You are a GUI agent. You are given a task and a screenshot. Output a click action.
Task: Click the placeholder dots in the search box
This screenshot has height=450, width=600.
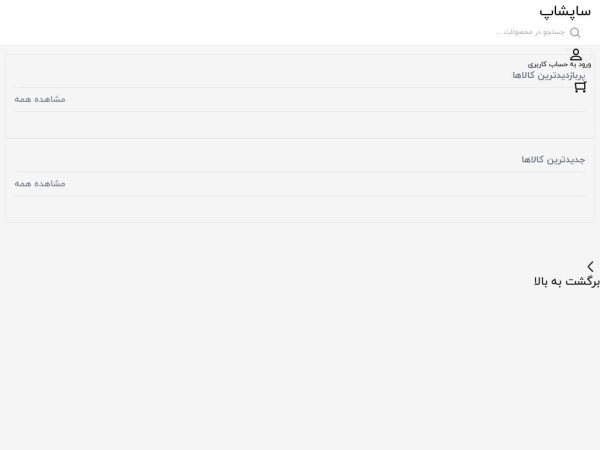499,33
